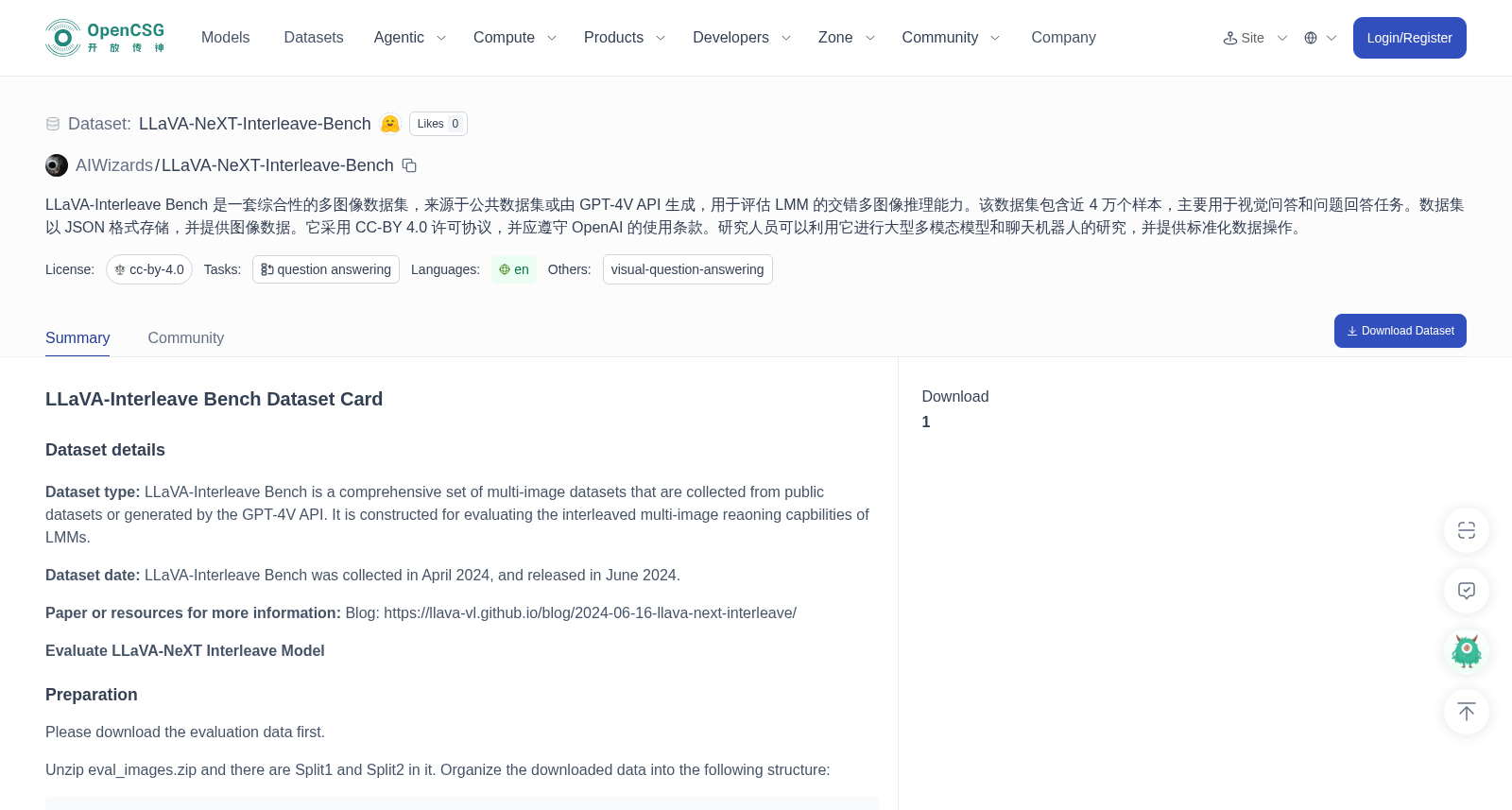Click the llava-vl.github.io blog URL
This screenshot has width=1512, height=810.
pos(590,613)
